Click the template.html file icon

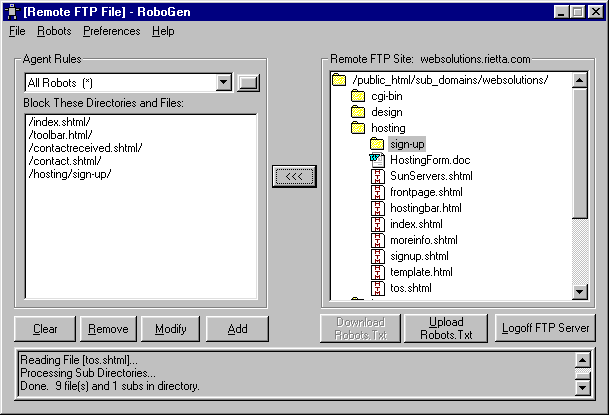click(377, 272)
